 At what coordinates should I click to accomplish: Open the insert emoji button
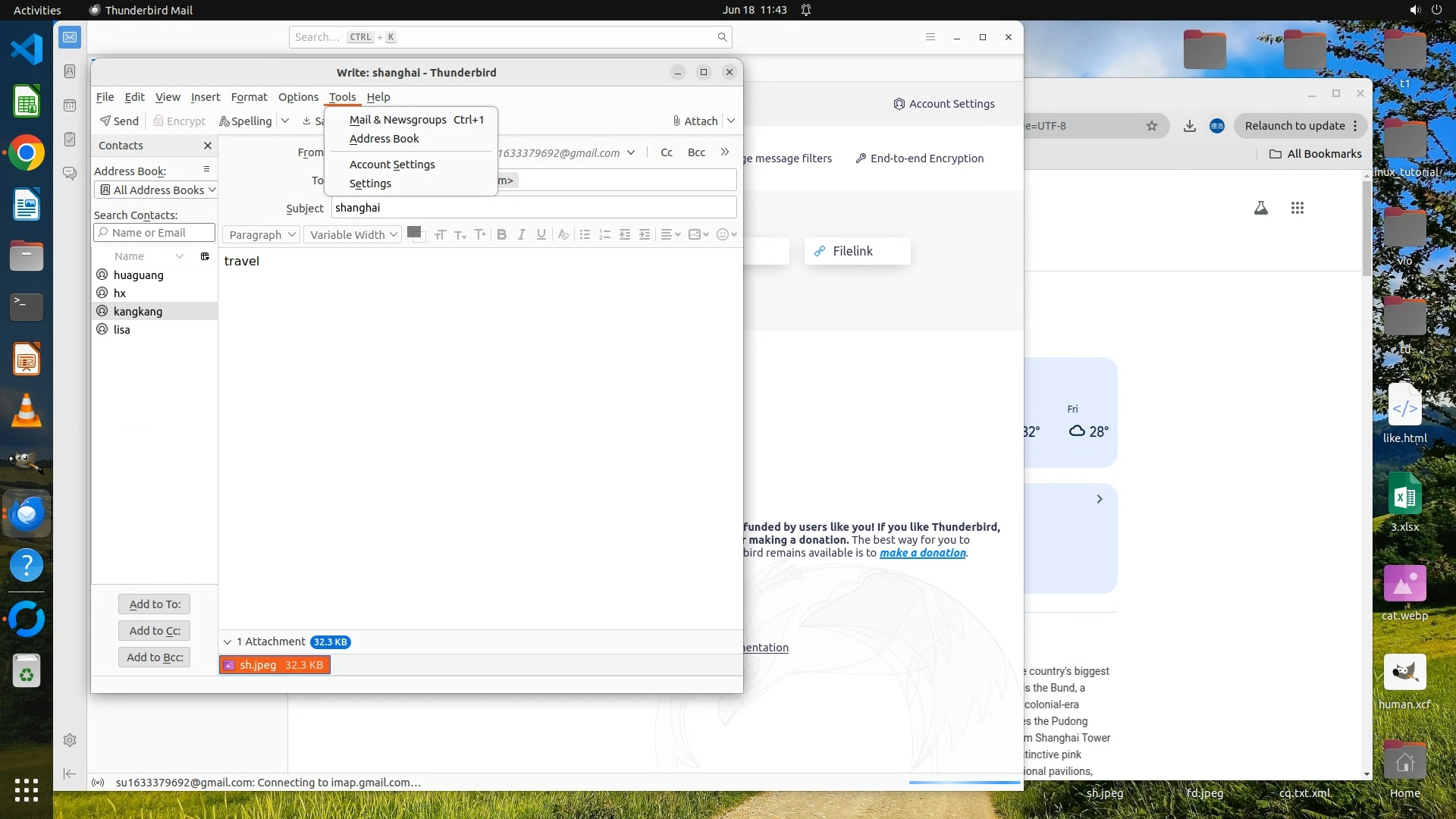726,234
